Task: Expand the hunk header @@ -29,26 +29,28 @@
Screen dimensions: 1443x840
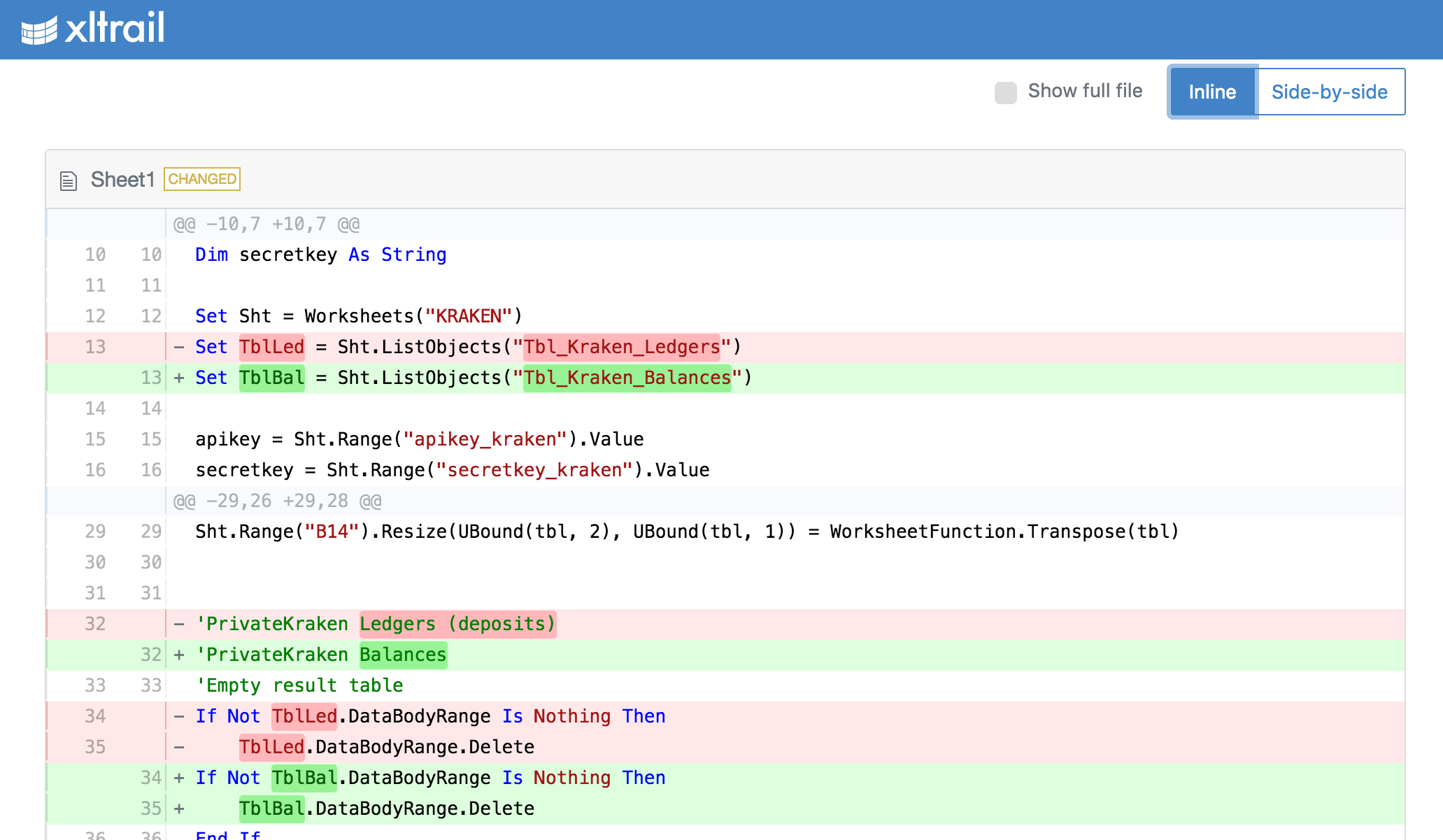Action: [x=277, y=501]
